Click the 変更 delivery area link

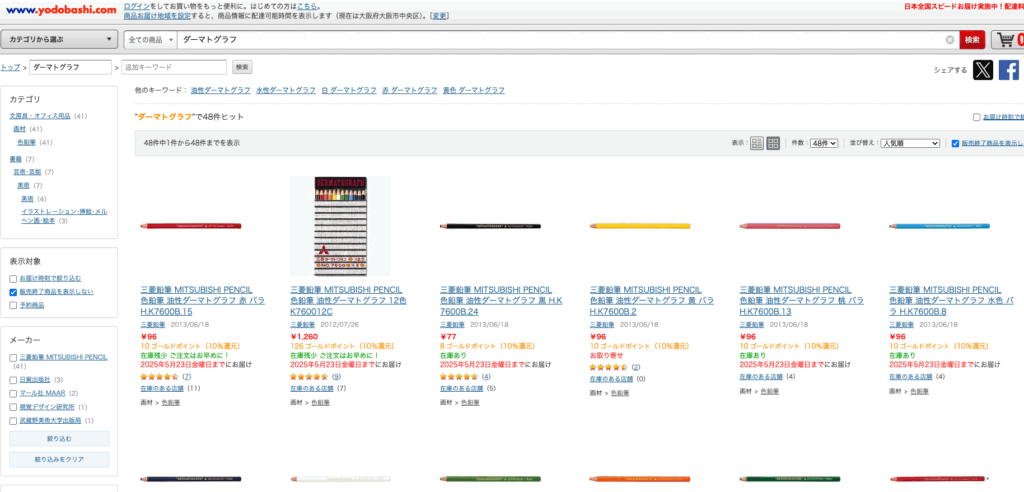(x=440, y=15)
